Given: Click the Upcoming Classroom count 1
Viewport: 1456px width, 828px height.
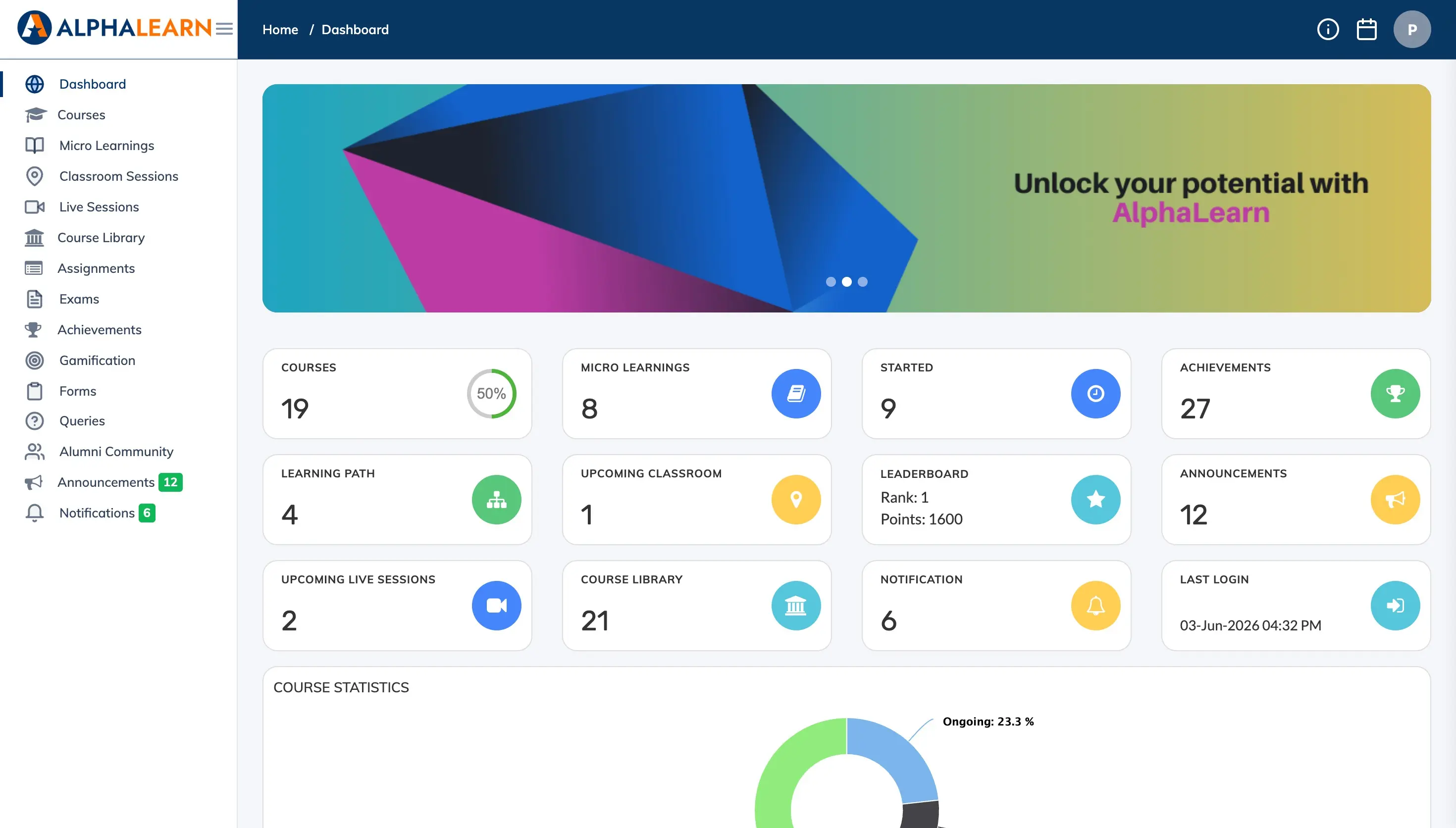Looking at the screenshot, I should pyautogui.click(x=587, y=515).
